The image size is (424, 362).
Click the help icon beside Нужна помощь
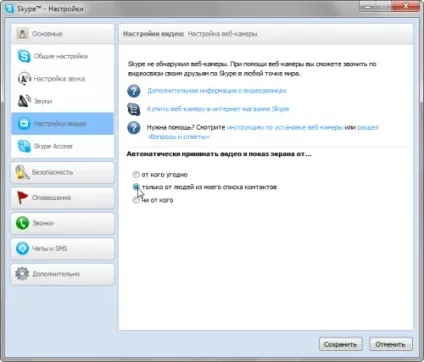(134, 128)
